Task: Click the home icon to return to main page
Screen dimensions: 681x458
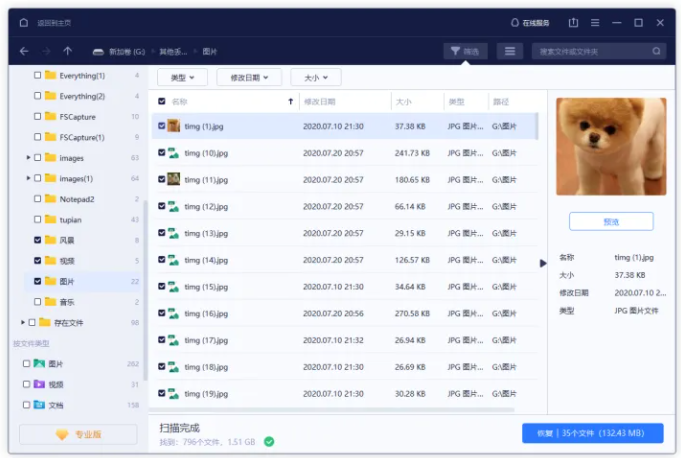Action: pos(24,23)
